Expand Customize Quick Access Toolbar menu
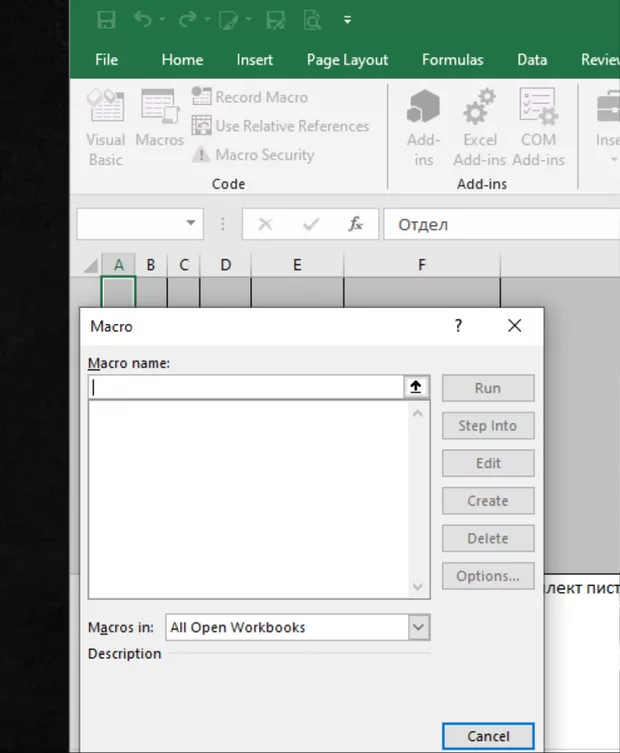The height and width of the screenshot is (753, 620). (x=347, y=19)
